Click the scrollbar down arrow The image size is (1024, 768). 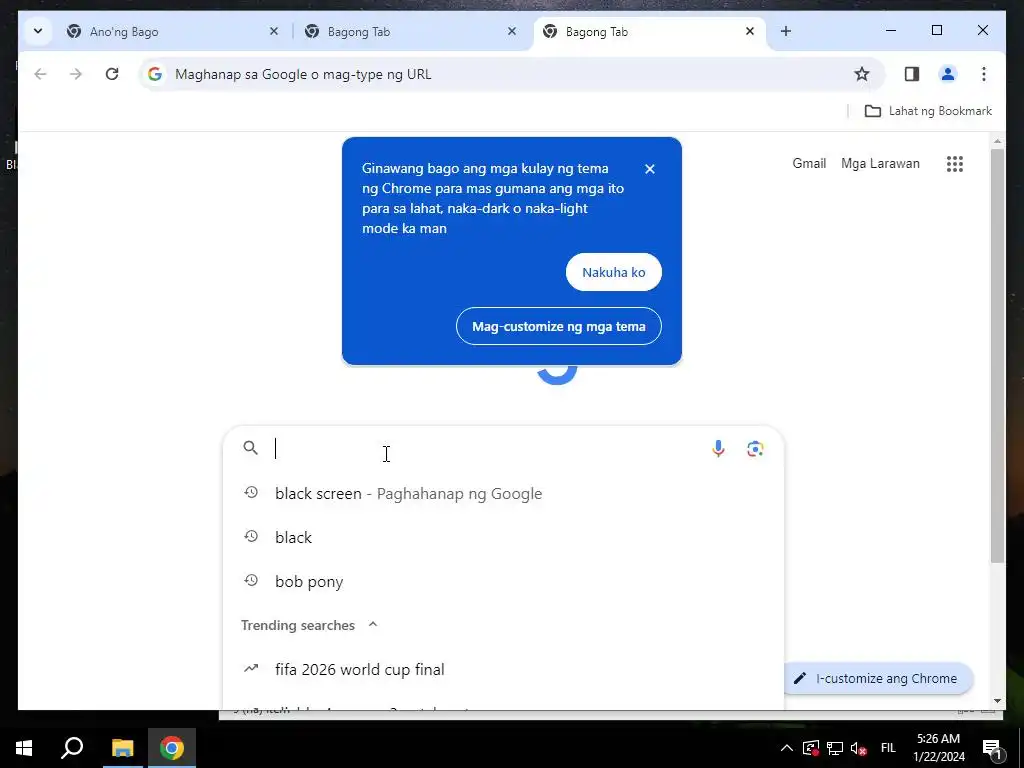click(997, 701)
